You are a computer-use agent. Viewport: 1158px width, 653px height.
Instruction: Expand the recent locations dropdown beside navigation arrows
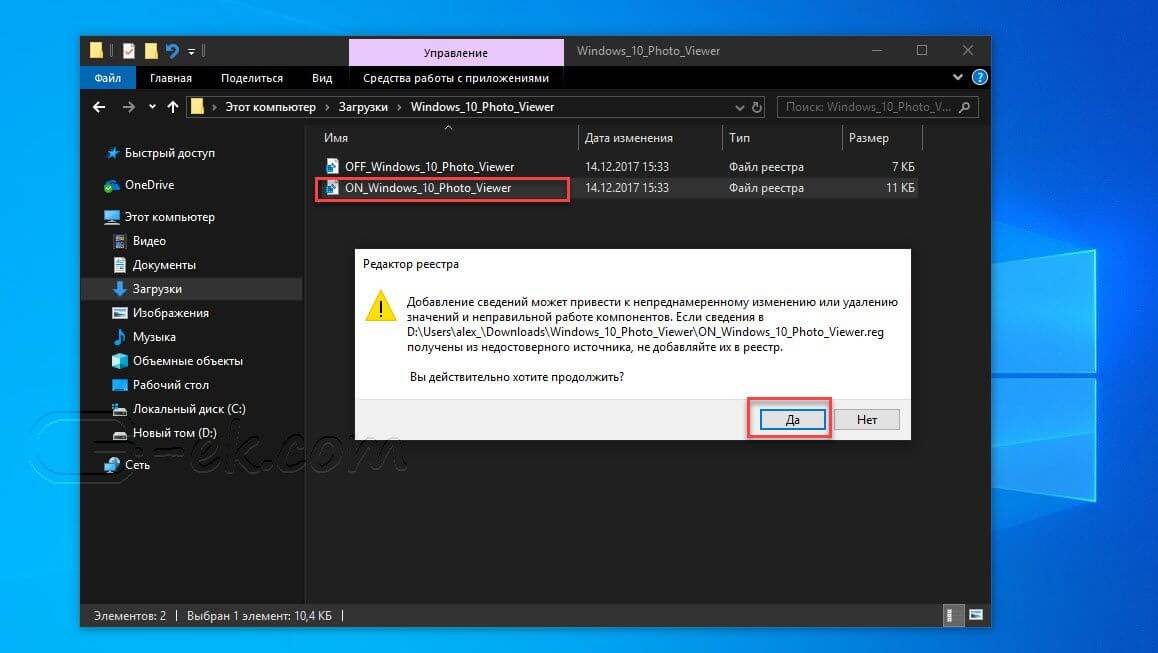point(151,107)
